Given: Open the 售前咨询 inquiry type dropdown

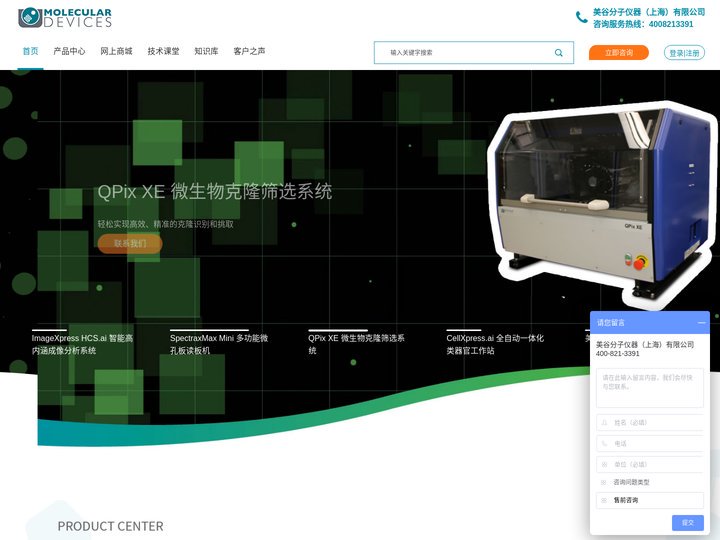Looking at the screenshot, I should click(x=649, y=500).
